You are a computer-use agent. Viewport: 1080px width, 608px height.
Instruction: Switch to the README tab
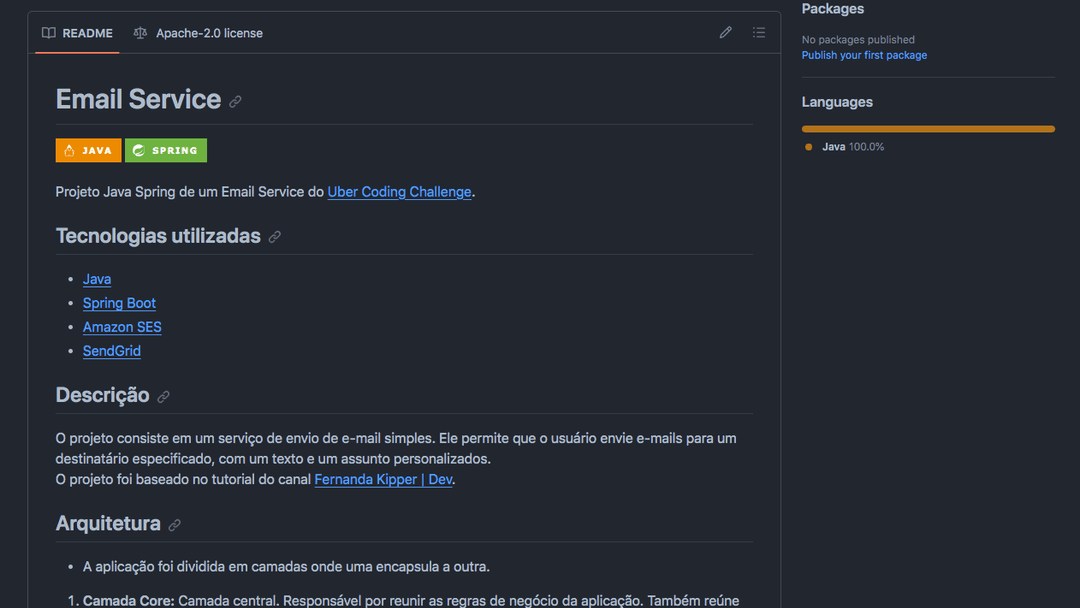point(77,33)
